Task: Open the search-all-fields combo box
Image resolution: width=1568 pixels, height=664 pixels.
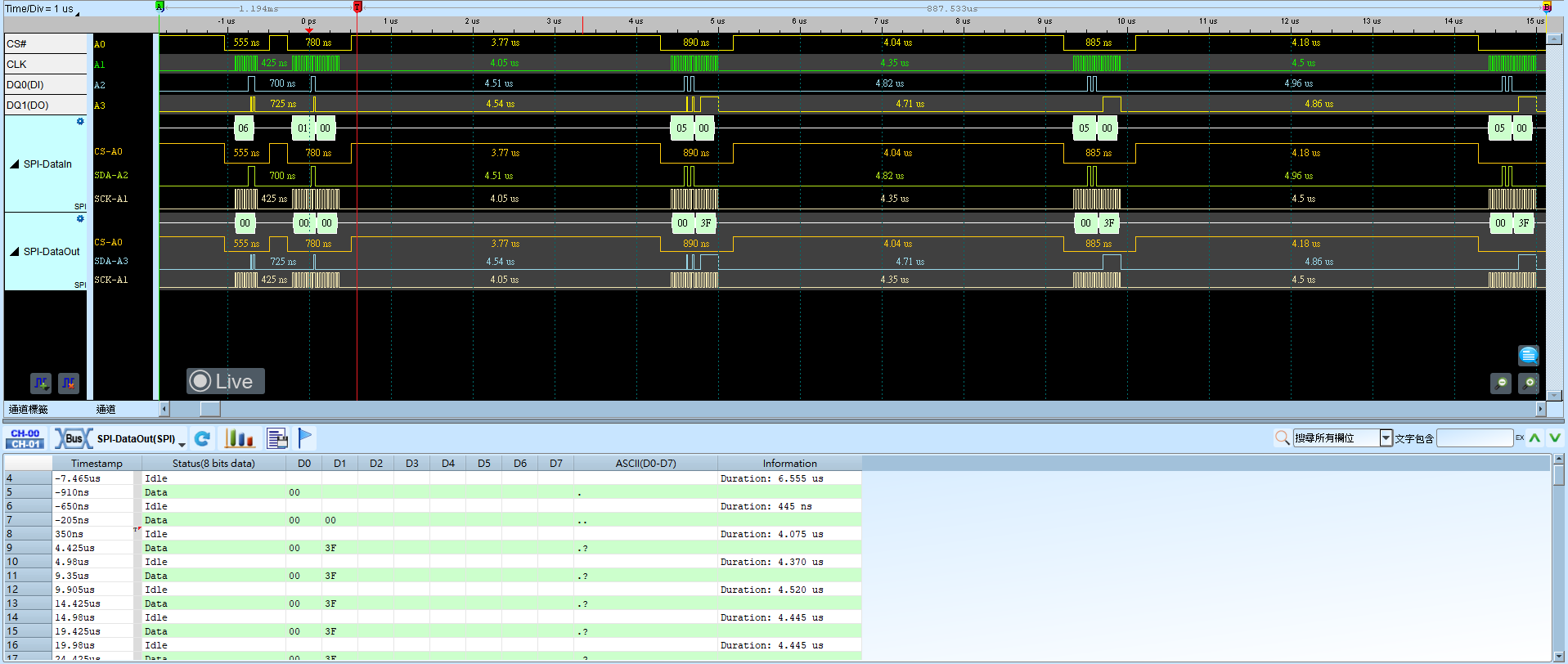Action: (1342, 438)
